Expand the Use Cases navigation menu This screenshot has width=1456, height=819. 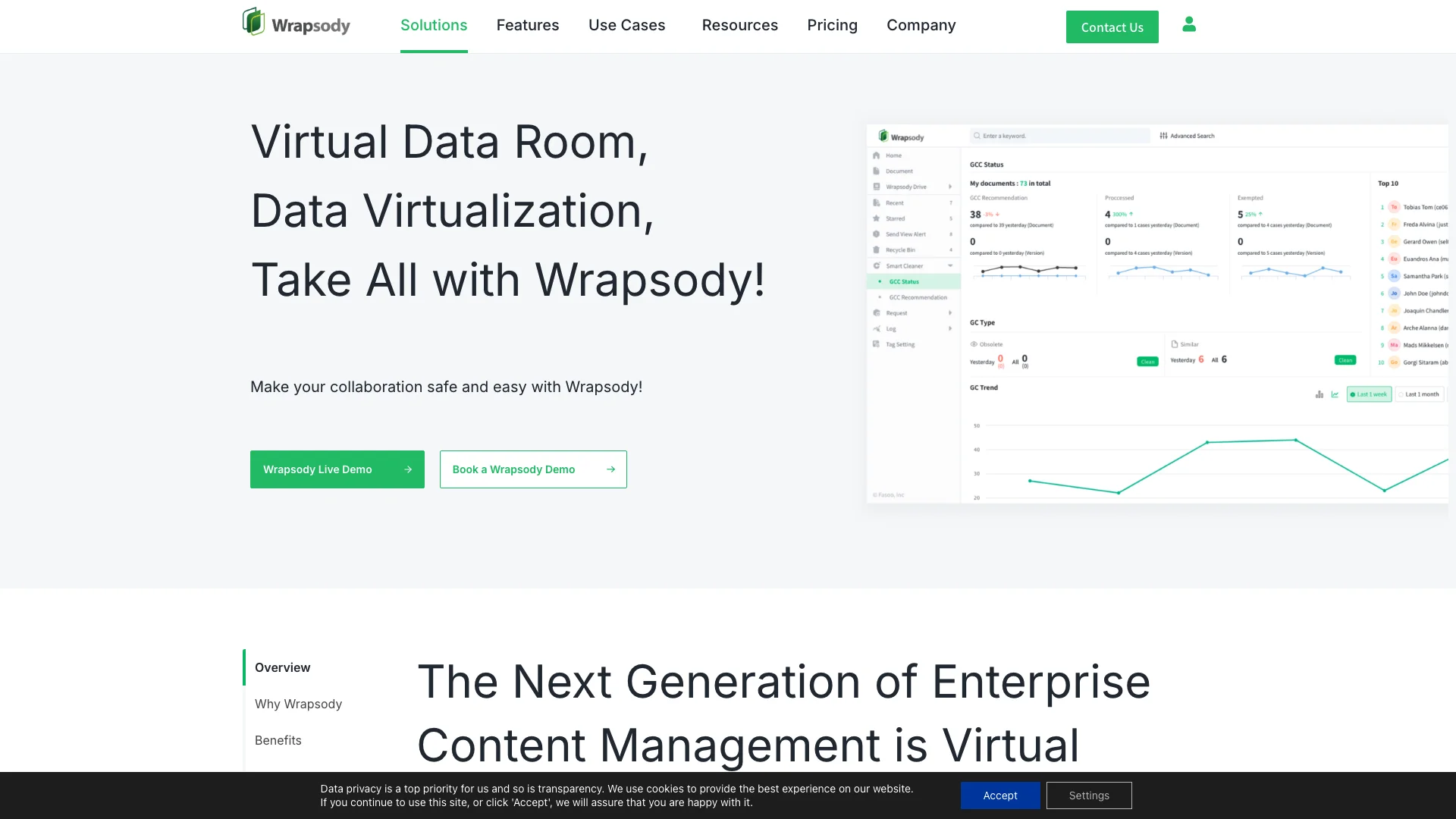point(626,24)
